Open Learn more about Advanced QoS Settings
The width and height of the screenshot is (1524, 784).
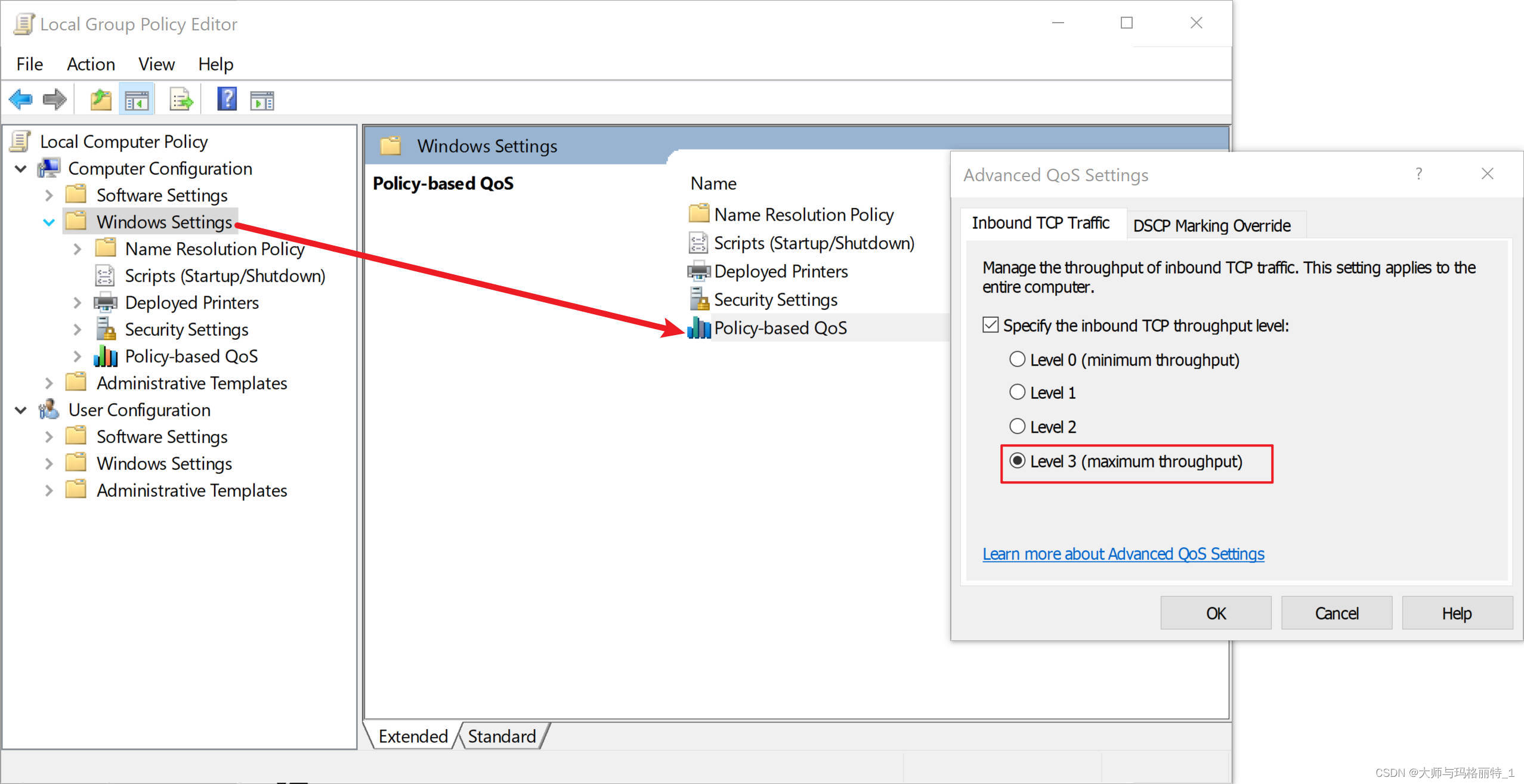(1123, 554)
